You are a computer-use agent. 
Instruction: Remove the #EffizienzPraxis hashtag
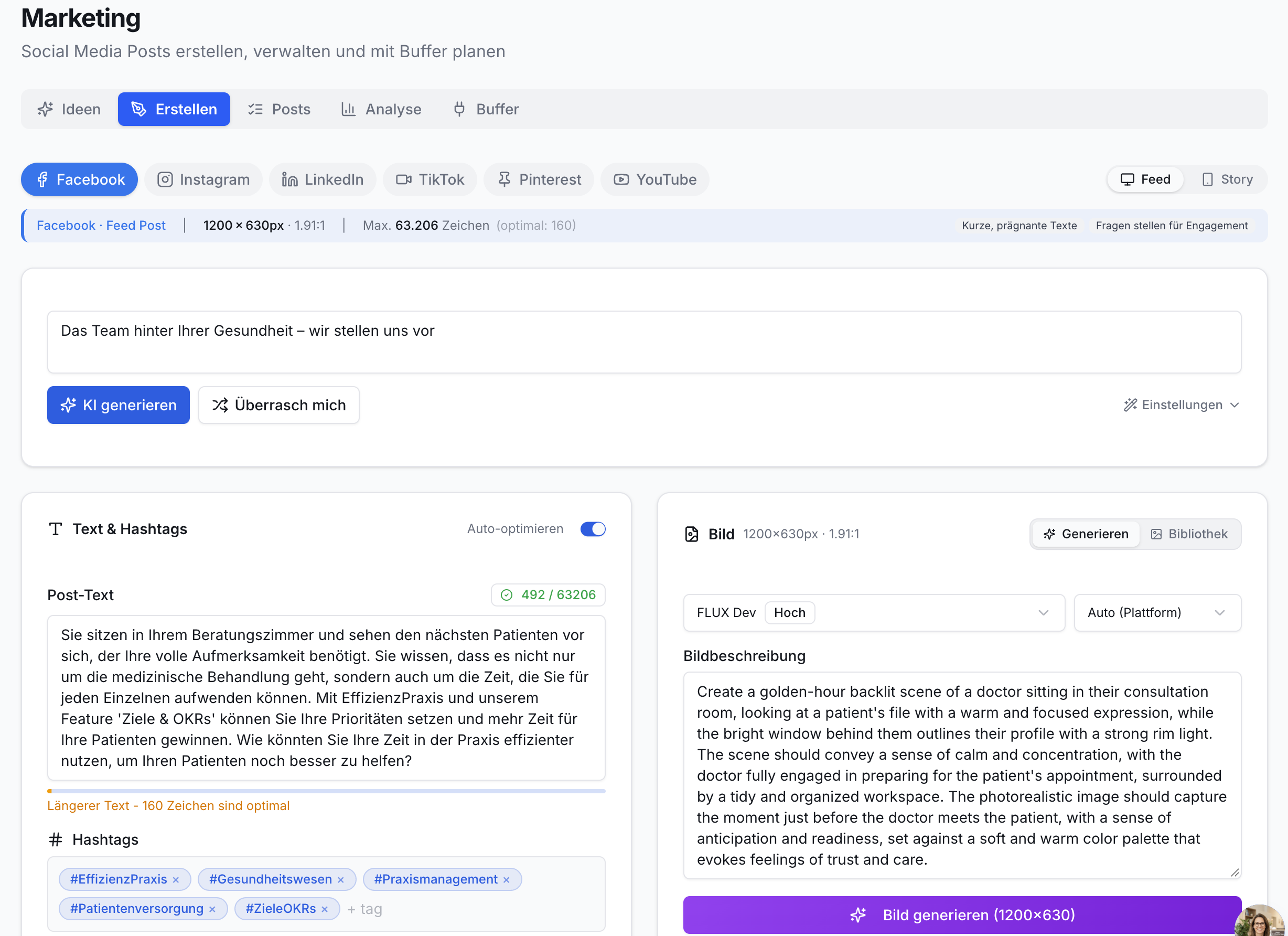tap(176, 880)
